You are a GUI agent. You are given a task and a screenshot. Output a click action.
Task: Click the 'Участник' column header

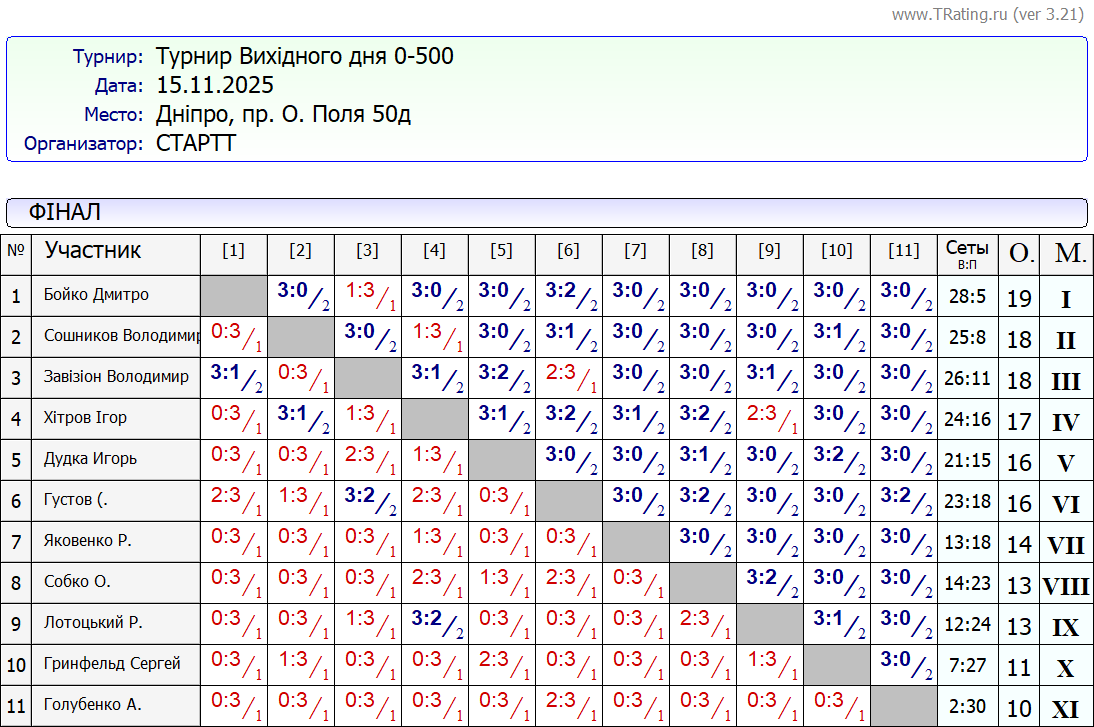click(93, 250)
